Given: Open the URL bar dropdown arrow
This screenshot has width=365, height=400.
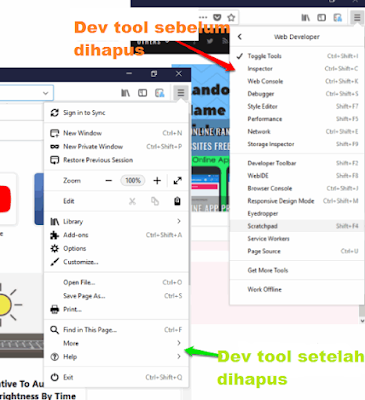Looking at the screenshot, I should pos(46,93).
